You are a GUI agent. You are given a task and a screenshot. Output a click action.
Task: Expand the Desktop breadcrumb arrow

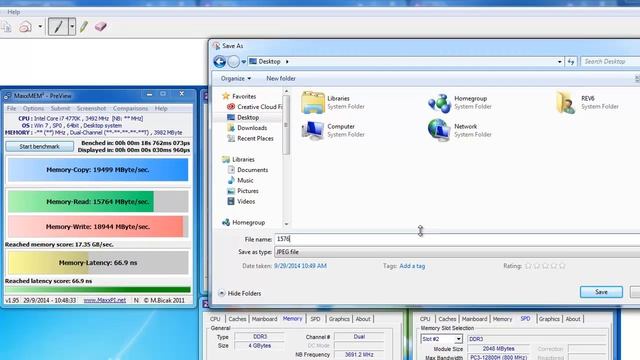(287, 62)
